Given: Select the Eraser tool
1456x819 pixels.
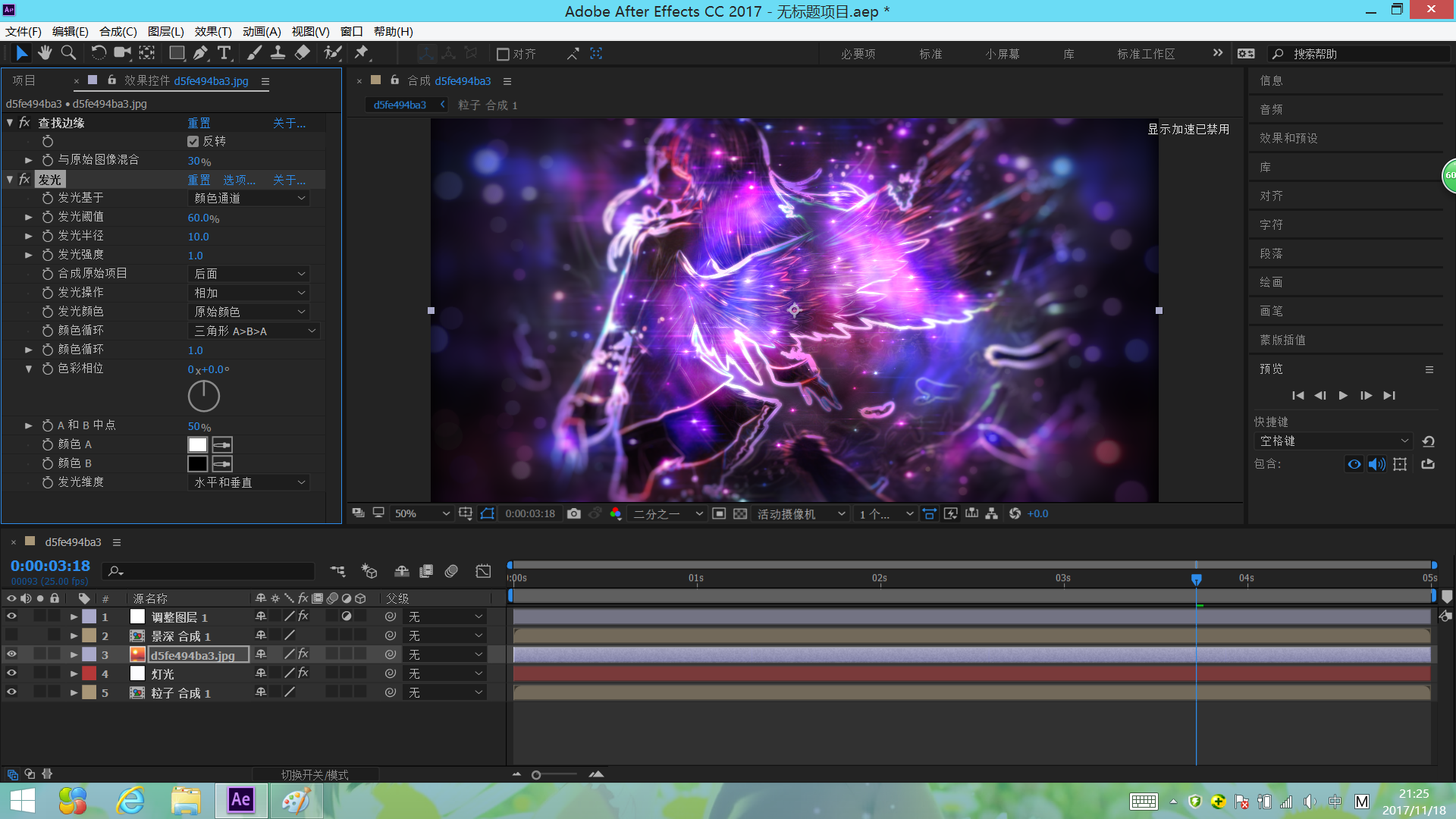Looking at the screenshot, I should 302,53.
